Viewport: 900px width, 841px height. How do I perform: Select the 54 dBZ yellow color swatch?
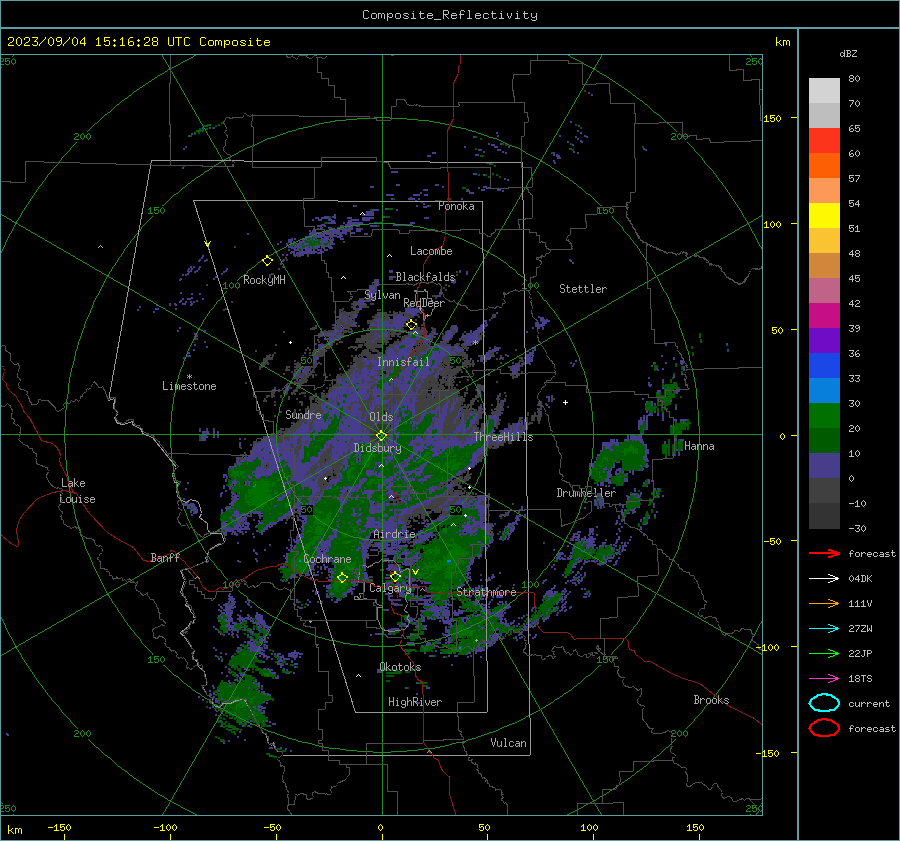(824, 215)
